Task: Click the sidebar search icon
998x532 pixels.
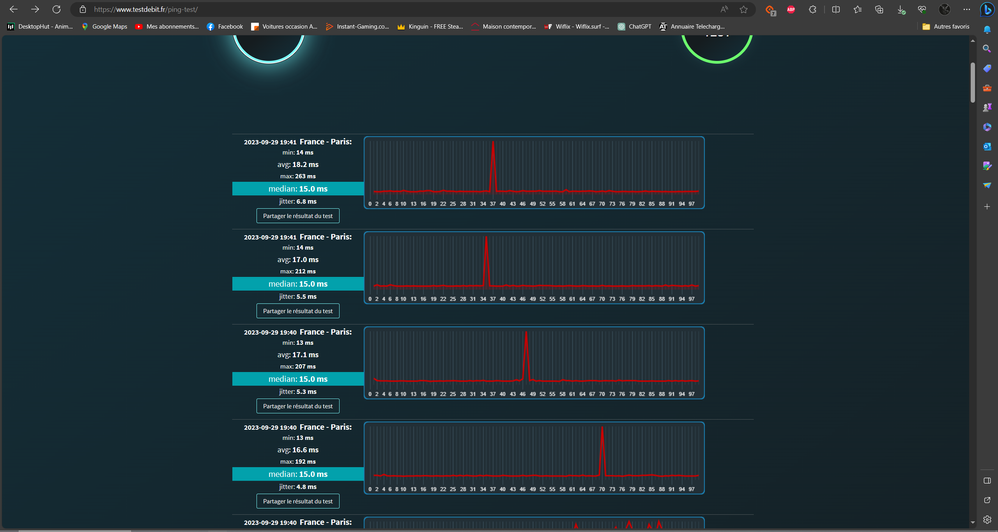Action: [x=987, y=48]
